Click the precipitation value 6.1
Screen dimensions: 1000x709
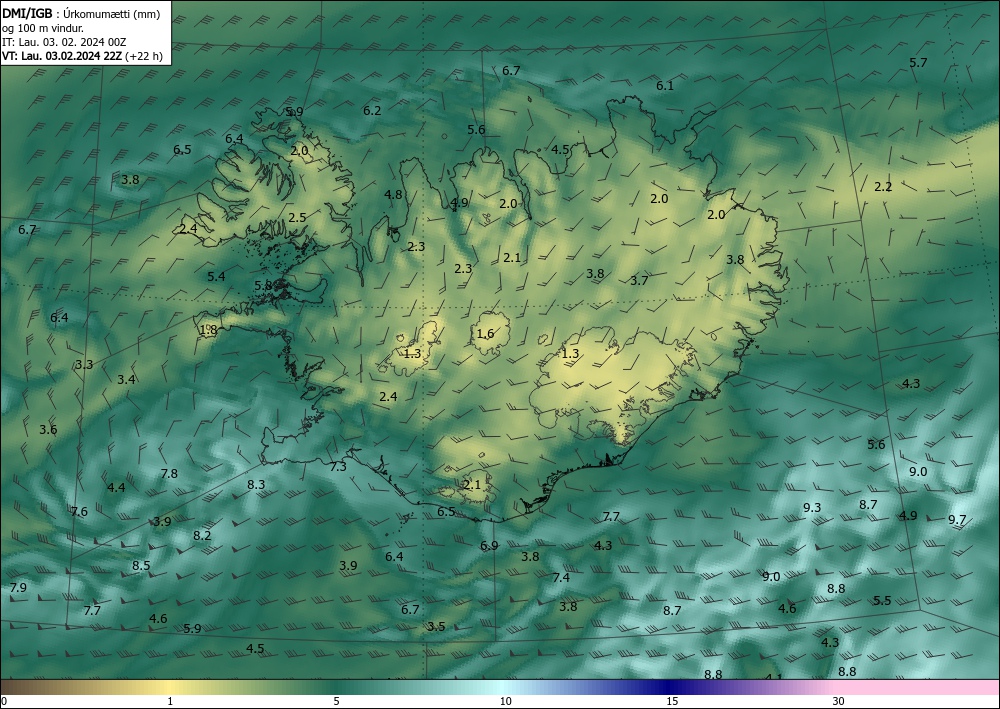[x=665, y=85]
